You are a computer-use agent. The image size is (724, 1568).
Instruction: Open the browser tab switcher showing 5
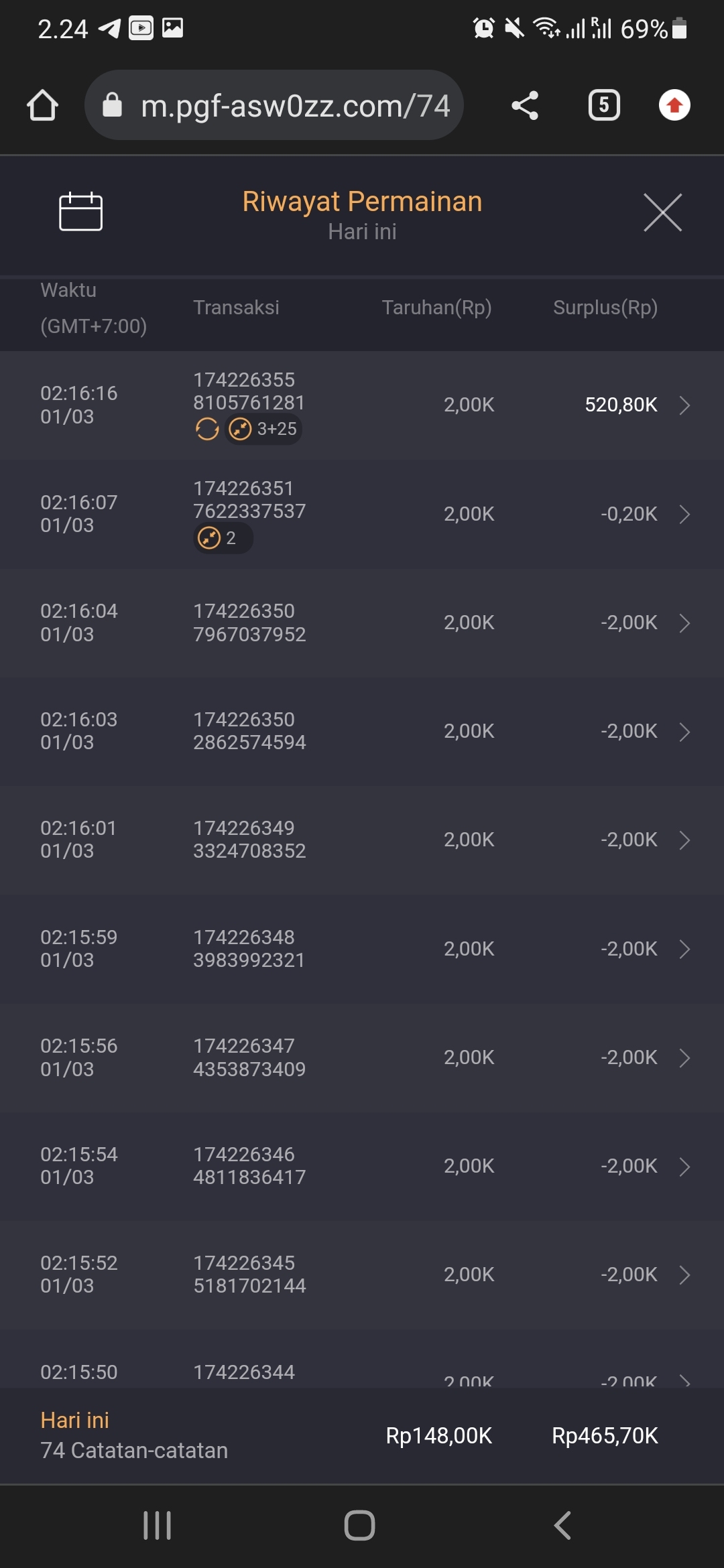coord(603,105)
